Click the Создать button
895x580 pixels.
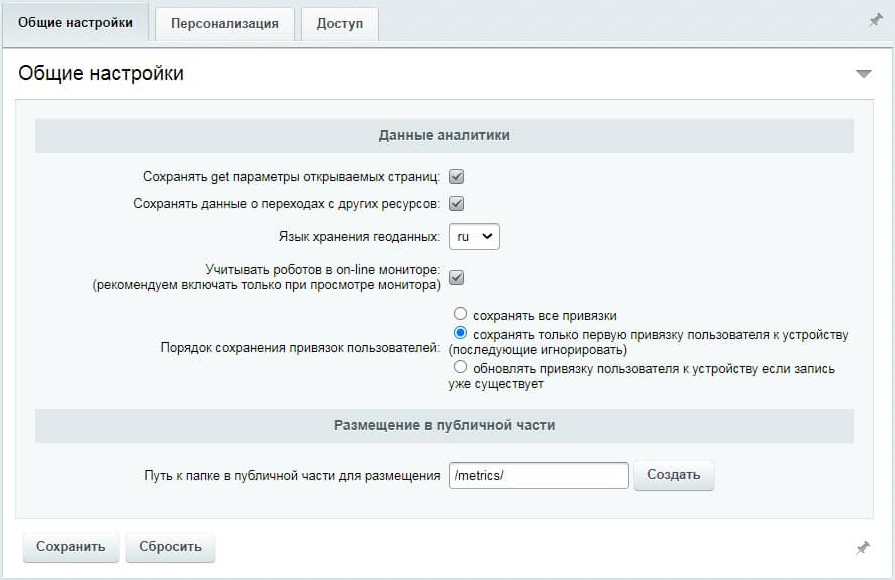tap(674, 475)
